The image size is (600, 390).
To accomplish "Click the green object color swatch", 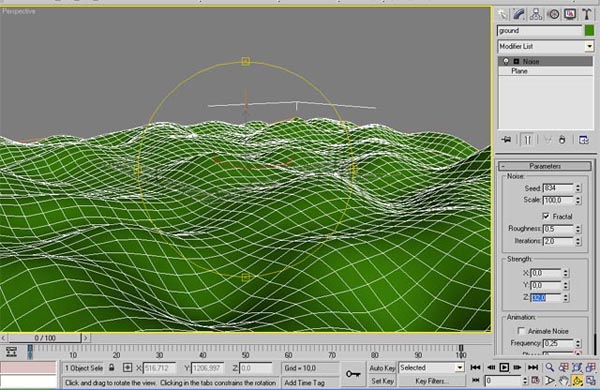I will [x=589, y=30].
